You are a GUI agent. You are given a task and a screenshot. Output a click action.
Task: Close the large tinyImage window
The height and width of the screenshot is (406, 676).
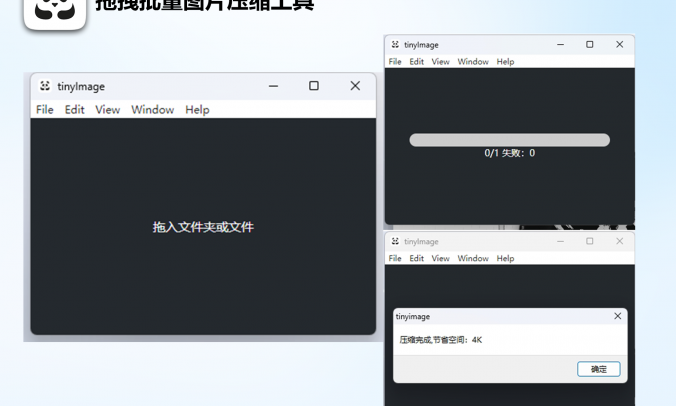[x=355, y=86]
